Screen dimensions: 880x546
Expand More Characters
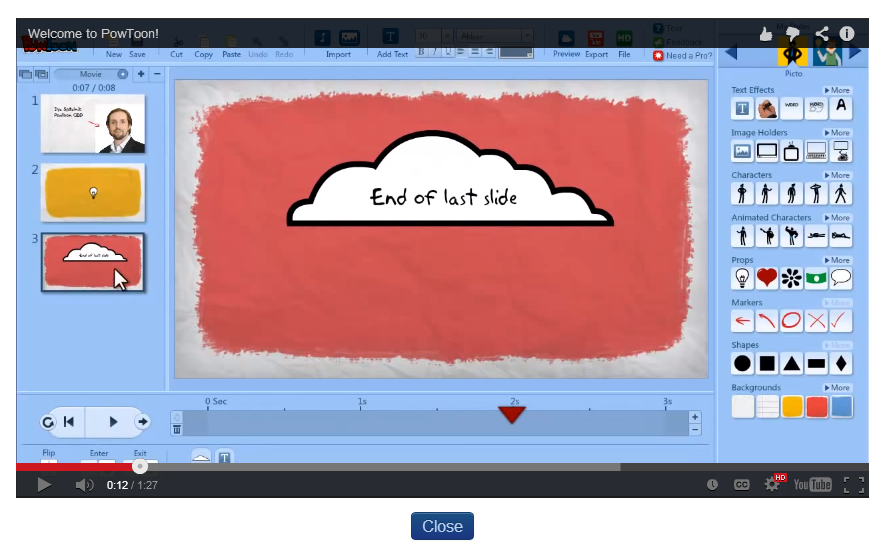coord(837,175)
